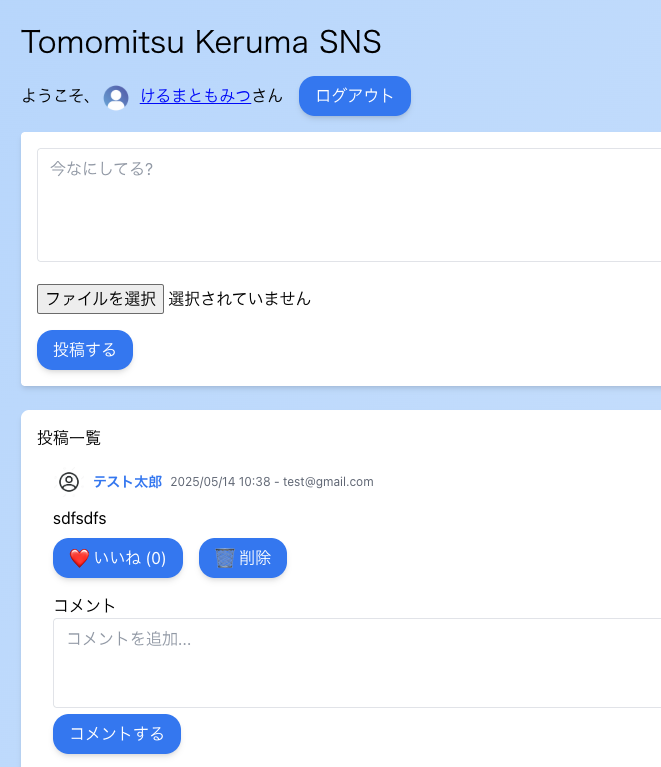Submit comment with コメントする button
The image size is (661, 767).
117,734
